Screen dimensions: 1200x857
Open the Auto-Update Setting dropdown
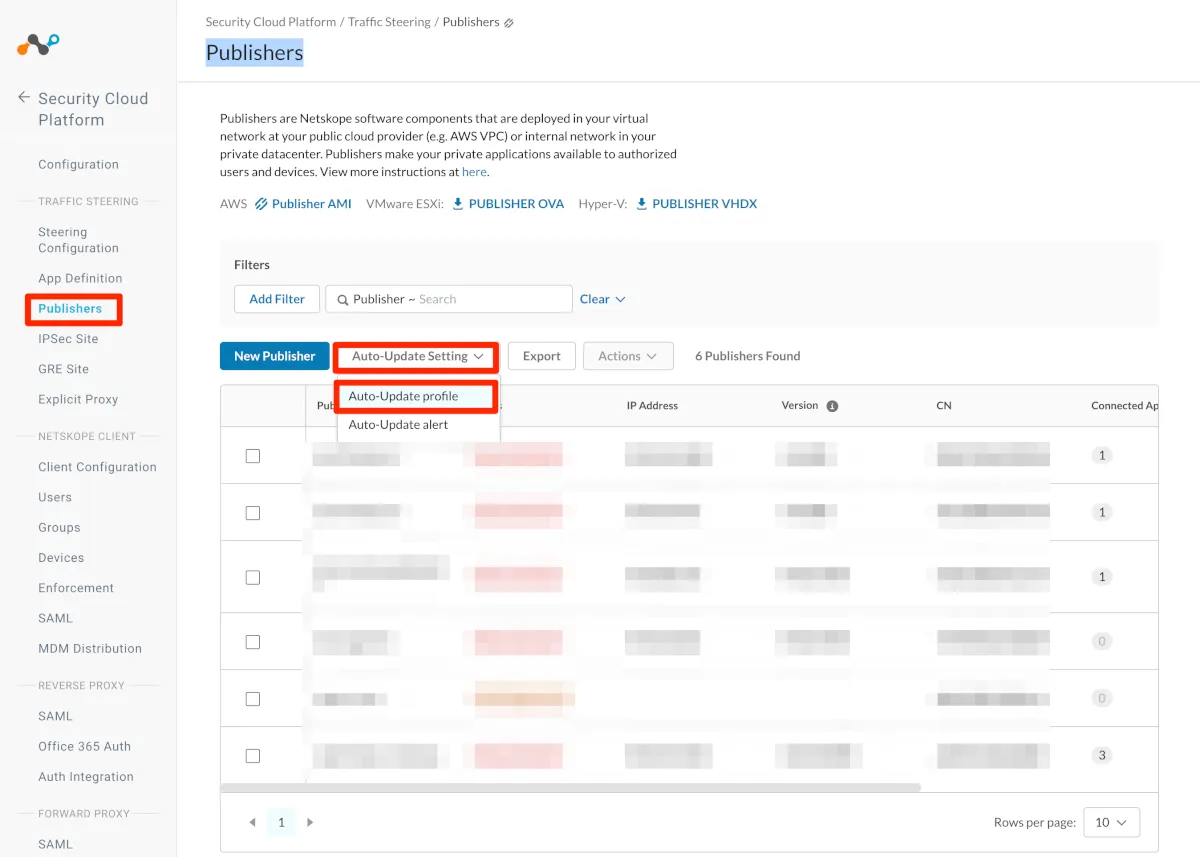(417, 356)
